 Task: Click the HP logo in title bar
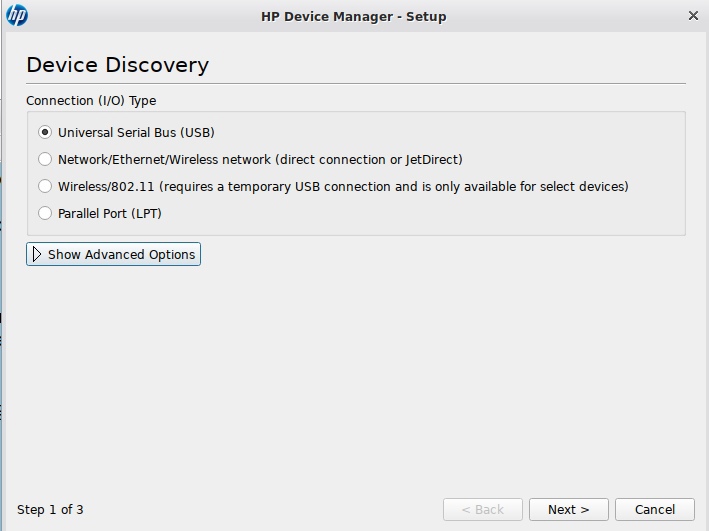17,16
